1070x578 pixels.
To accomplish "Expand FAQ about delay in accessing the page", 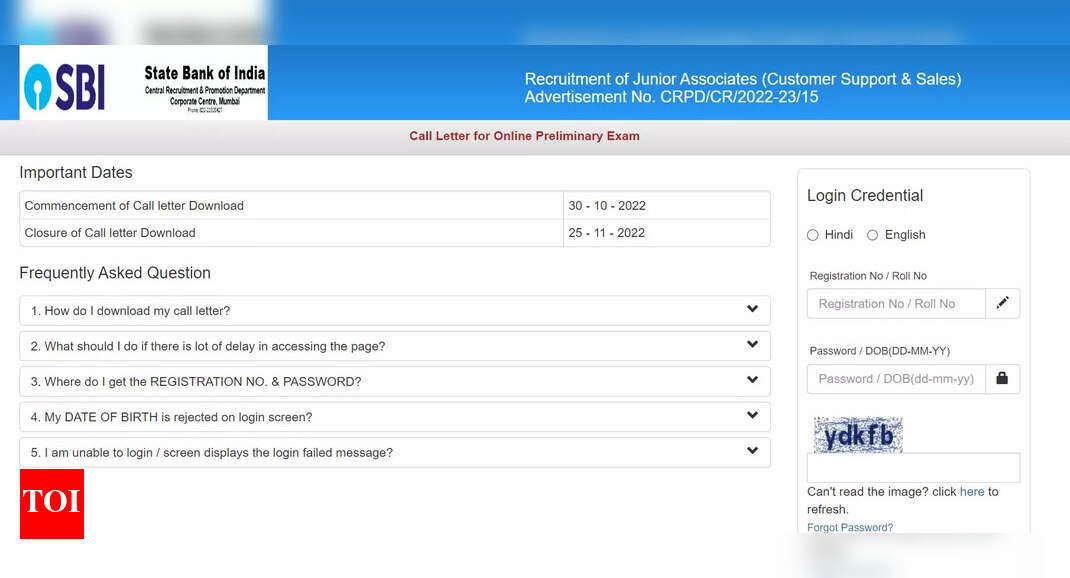I will [x=394, y=346].
